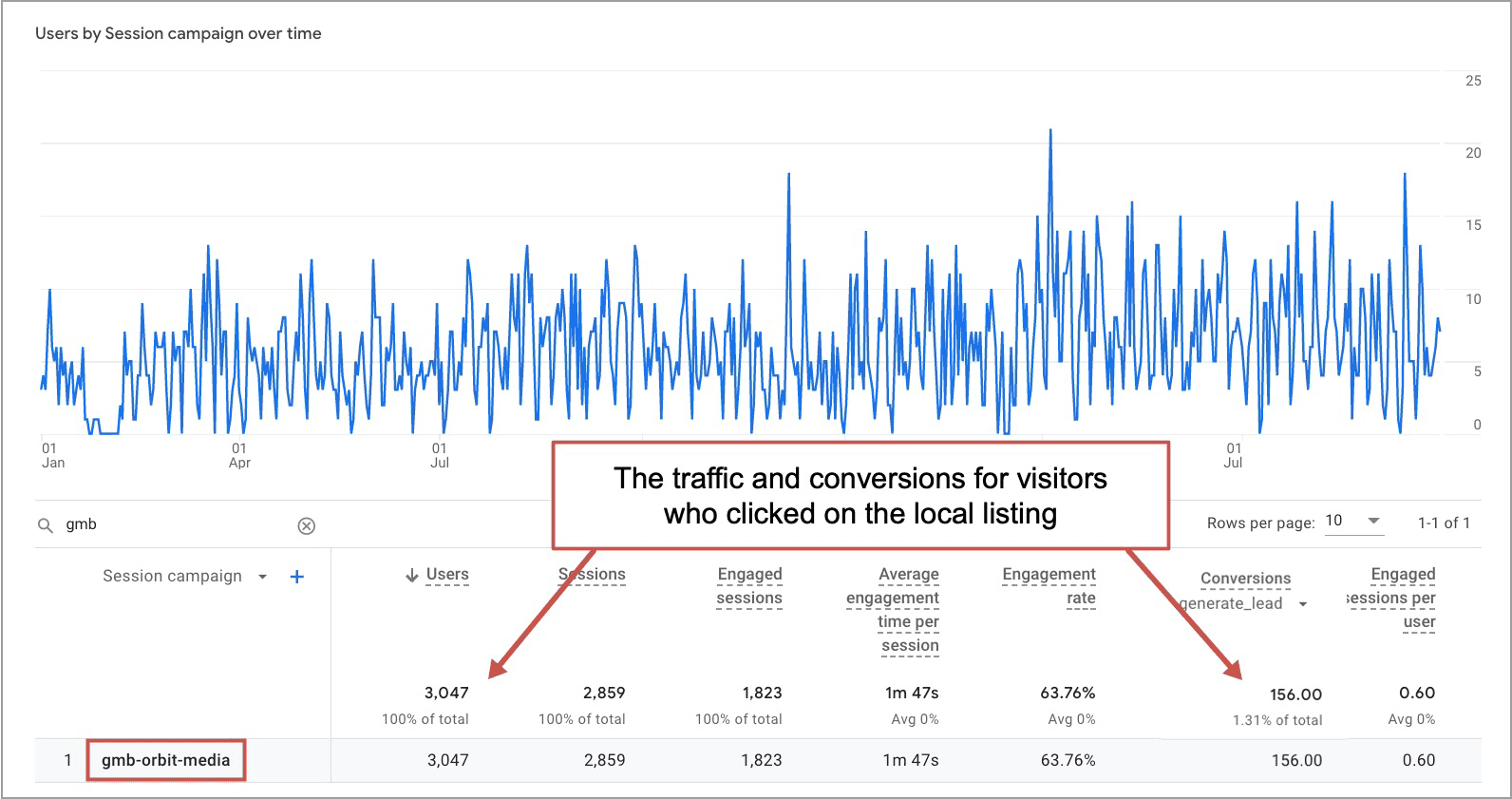This screenshot has height=799, width=1512.
Task: Click the 2,859 sessions value in the gmb-orbit-media row
Action: [x=604, y=760]
